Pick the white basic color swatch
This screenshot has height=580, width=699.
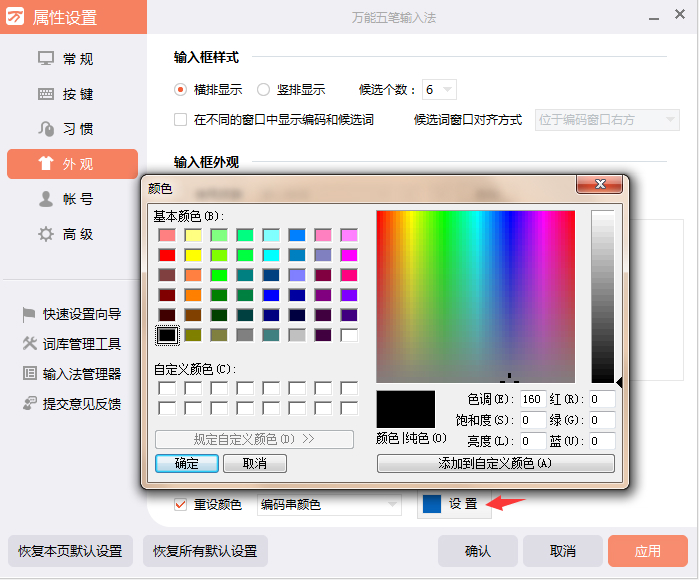(349, 335)
